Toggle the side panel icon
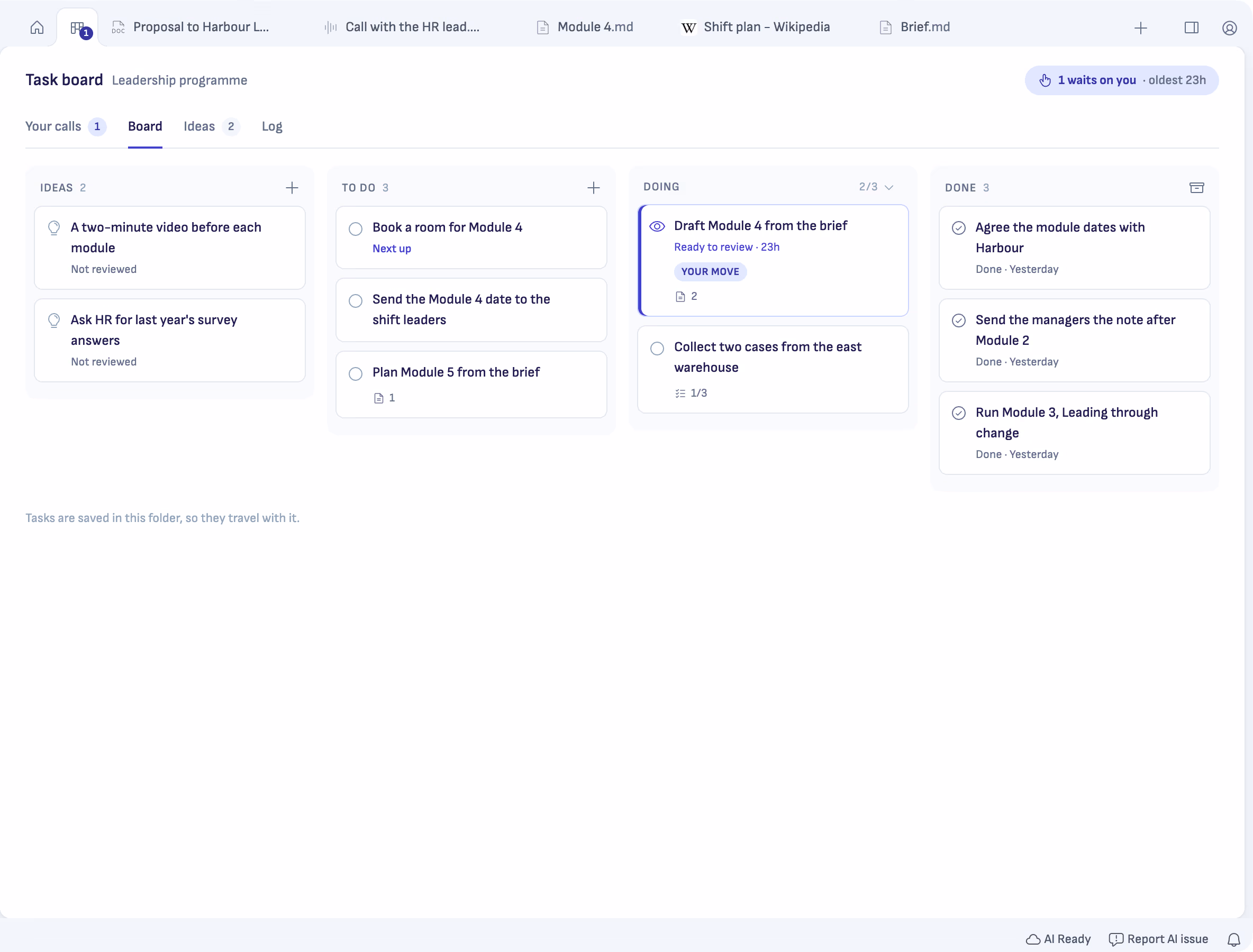The image size is (1253, 952). tap(1191, 28)
